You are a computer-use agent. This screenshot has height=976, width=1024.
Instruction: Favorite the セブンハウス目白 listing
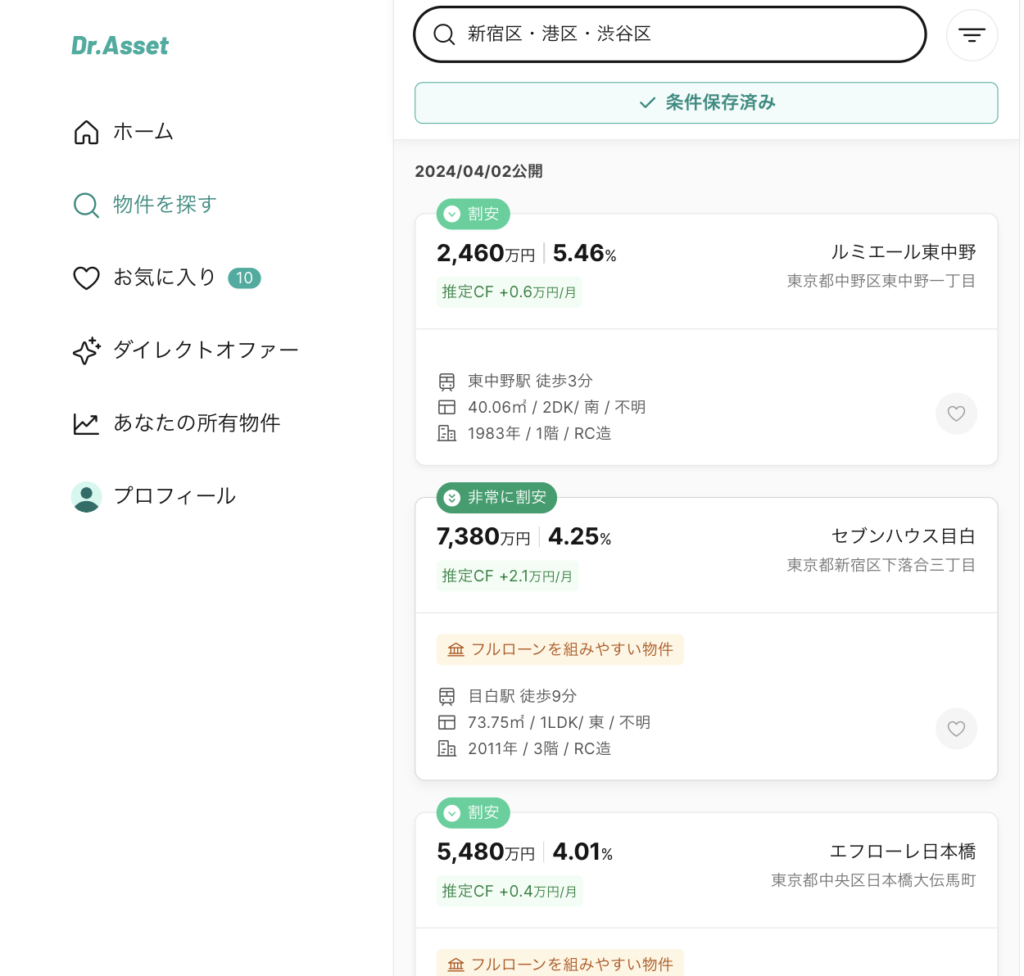click(x=956, y=728)
